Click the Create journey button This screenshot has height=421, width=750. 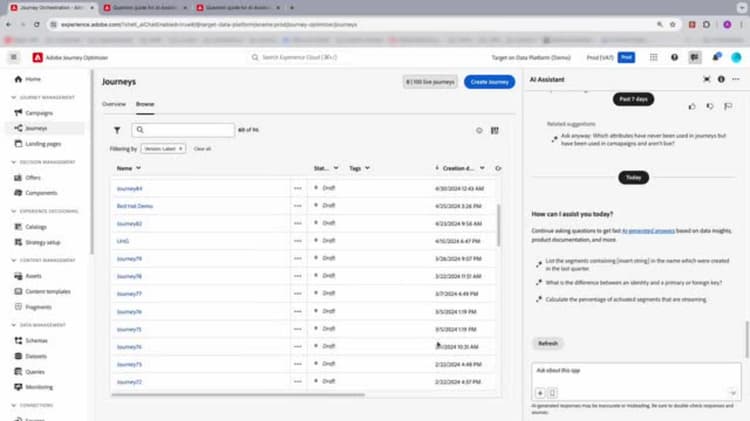pos(489,82)
